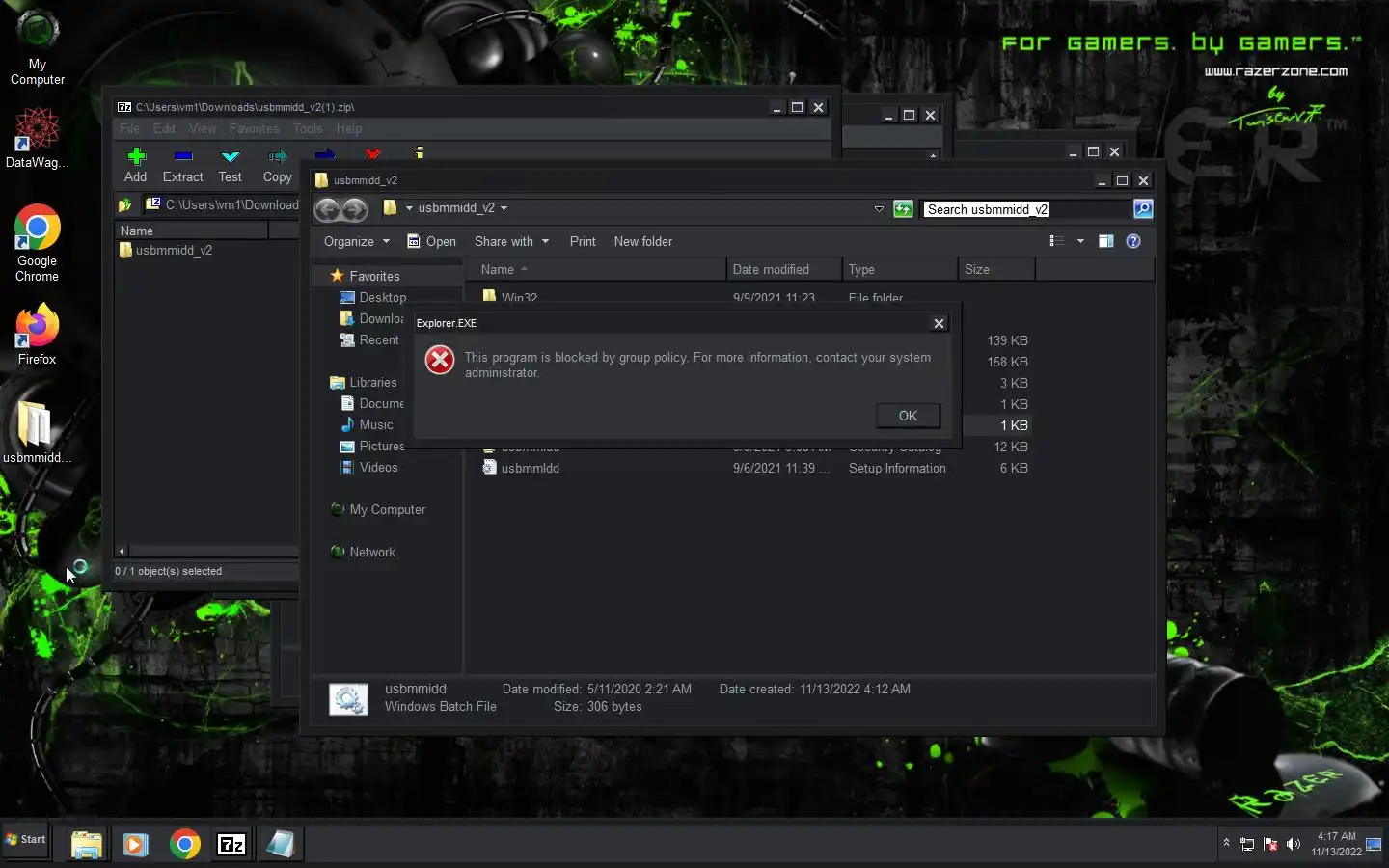
Task: Click the Explorer forward navigation button
Action: [x=355, y=209]
